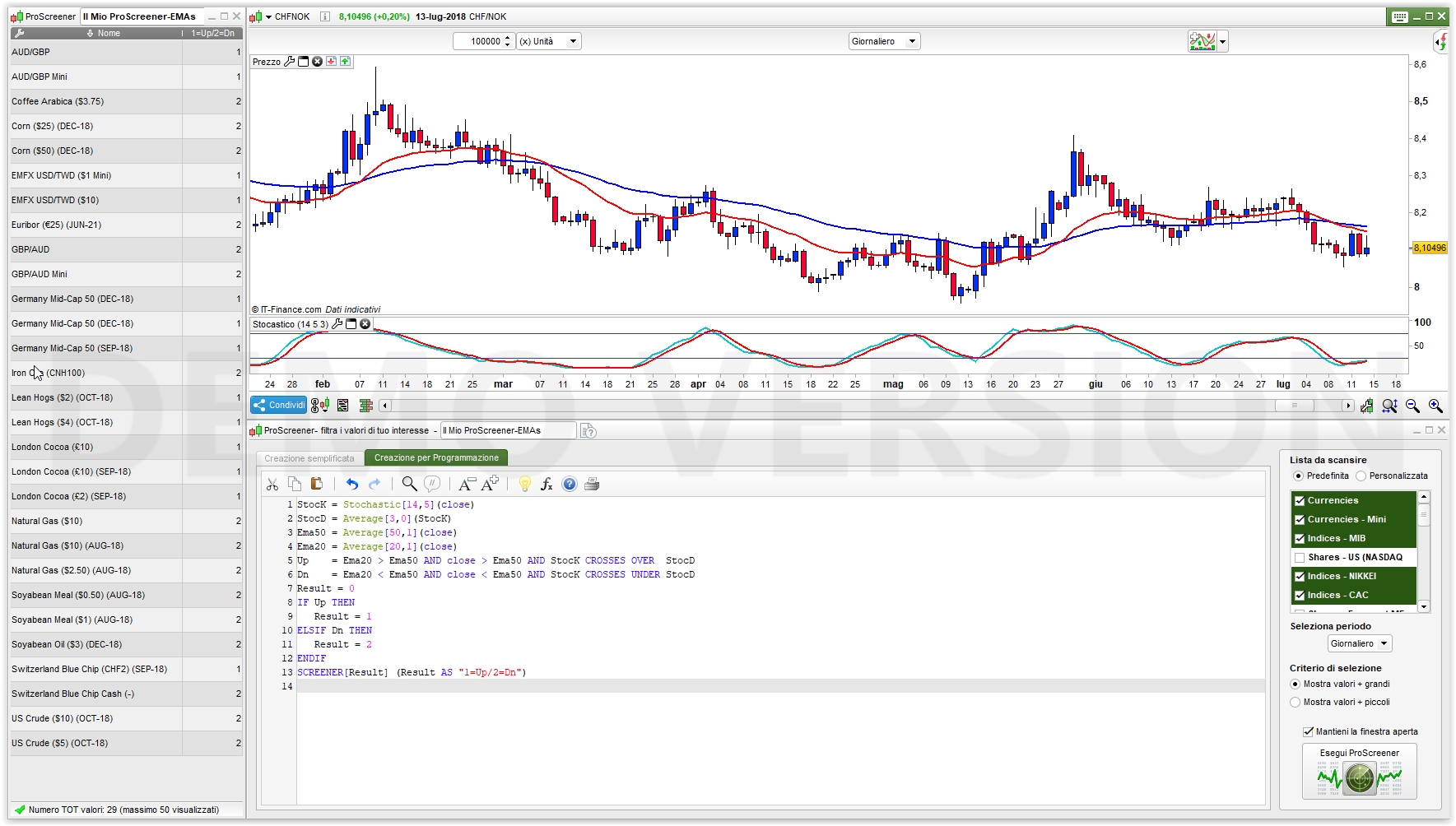The width and height of the screenshot is (1456, 826).
Task: Click the printer icon in code toolbar
Action: pos(591,485)
